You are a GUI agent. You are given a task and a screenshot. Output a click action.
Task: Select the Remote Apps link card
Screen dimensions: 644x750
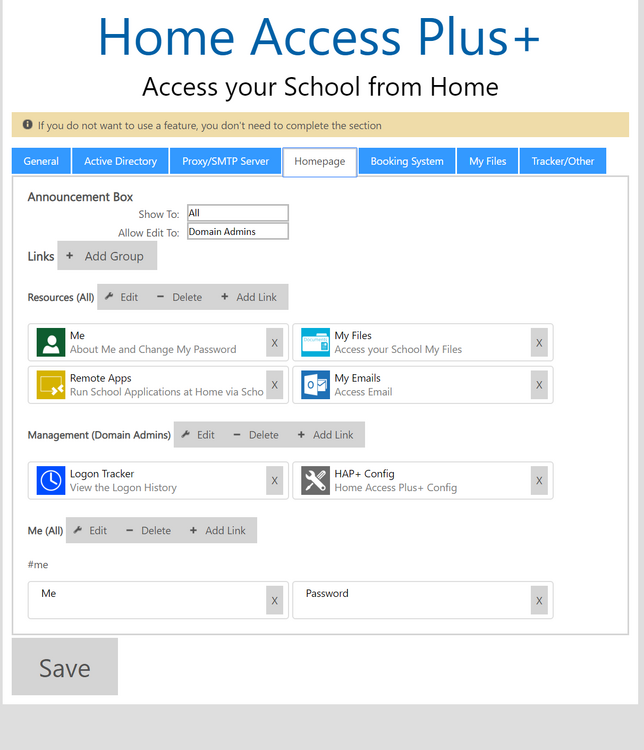pyautogui.click(x=158, y=385)
